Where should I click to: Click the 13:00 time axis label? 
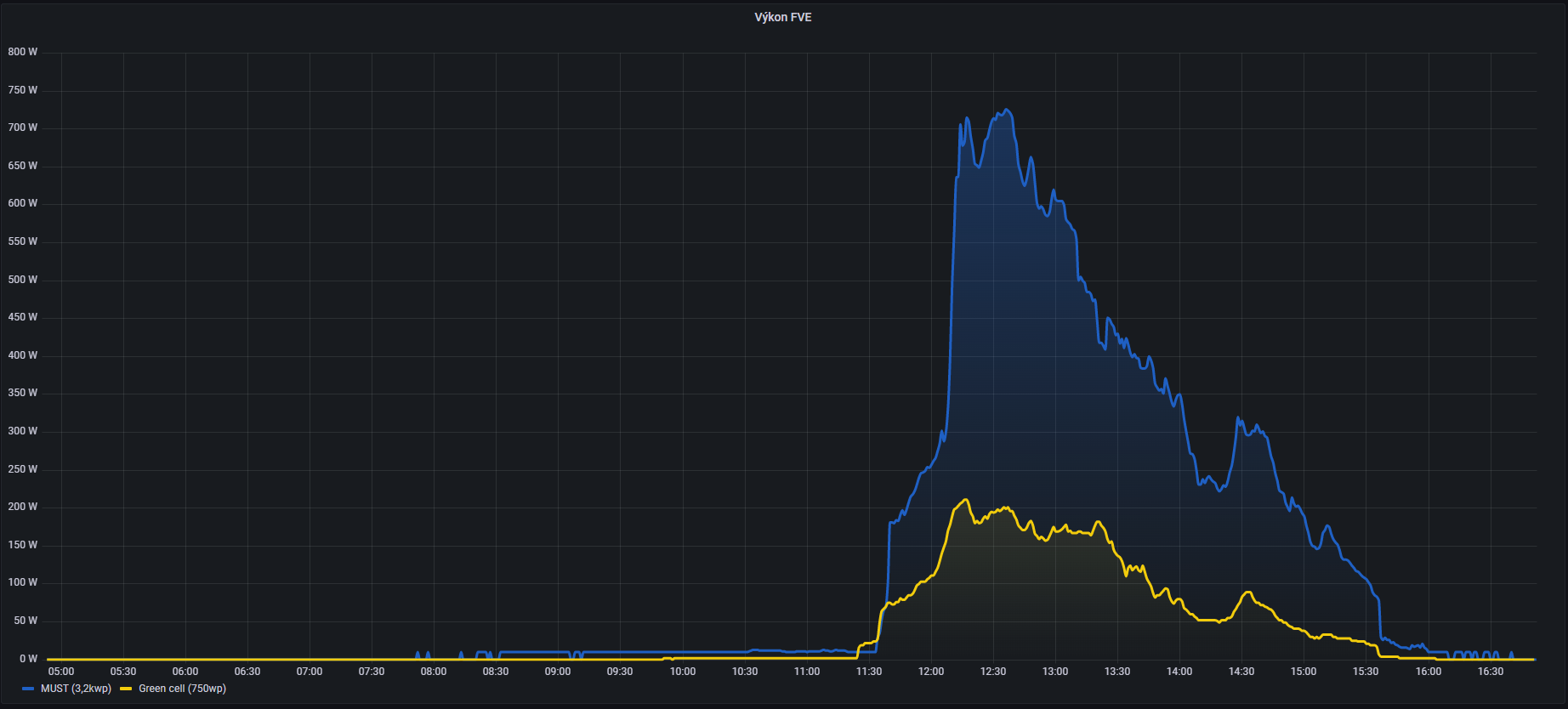pyautogui.click(x=1055, y=672)
